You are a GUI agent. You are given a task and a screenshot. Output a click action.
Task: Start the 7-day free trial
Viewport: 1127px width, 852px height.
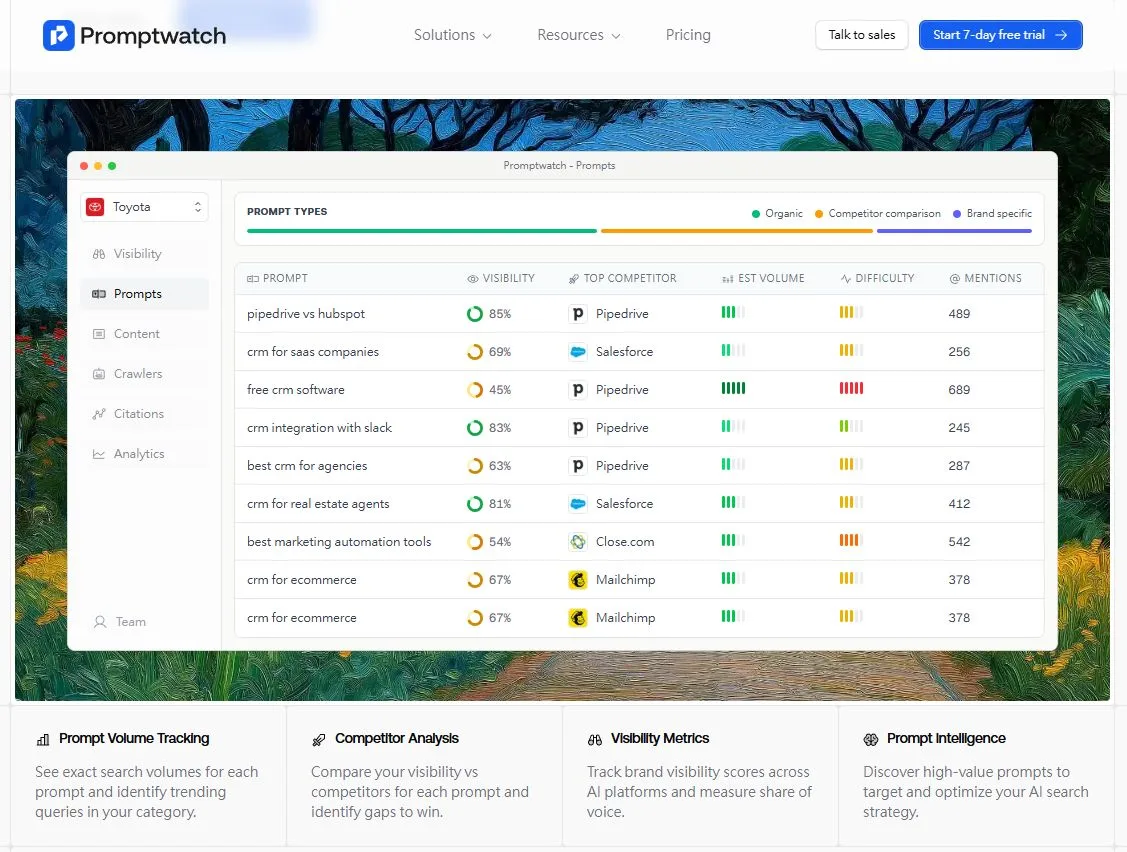pos(1000,35)
